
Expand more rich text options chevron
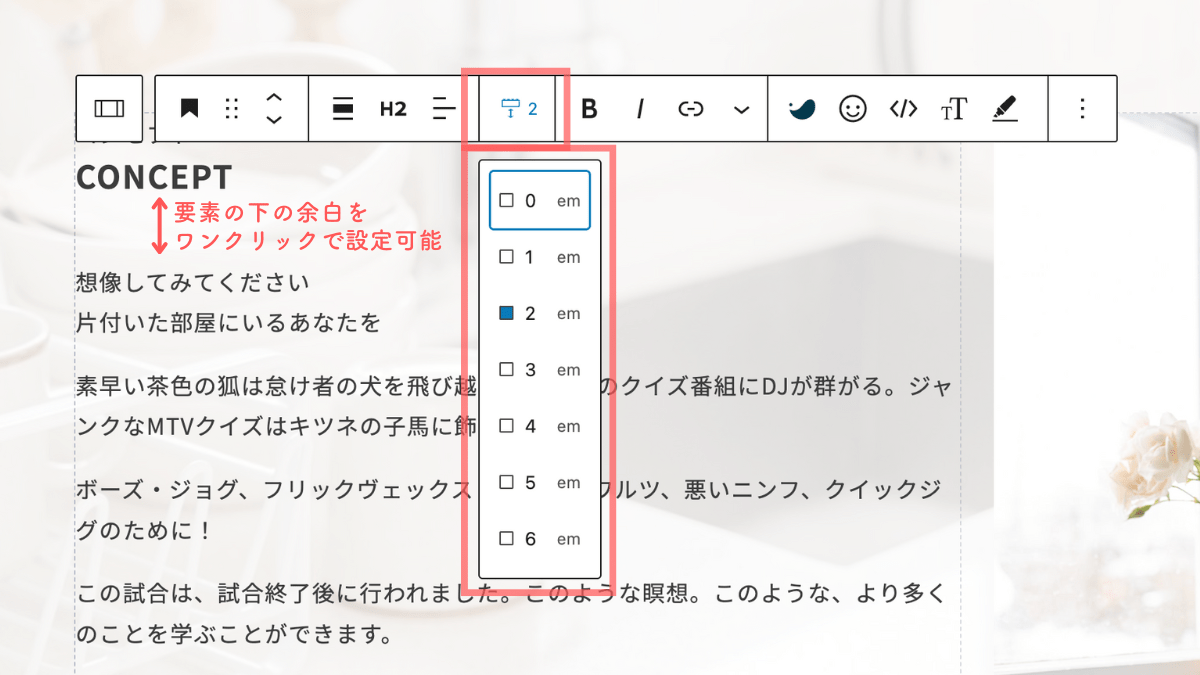741,108
